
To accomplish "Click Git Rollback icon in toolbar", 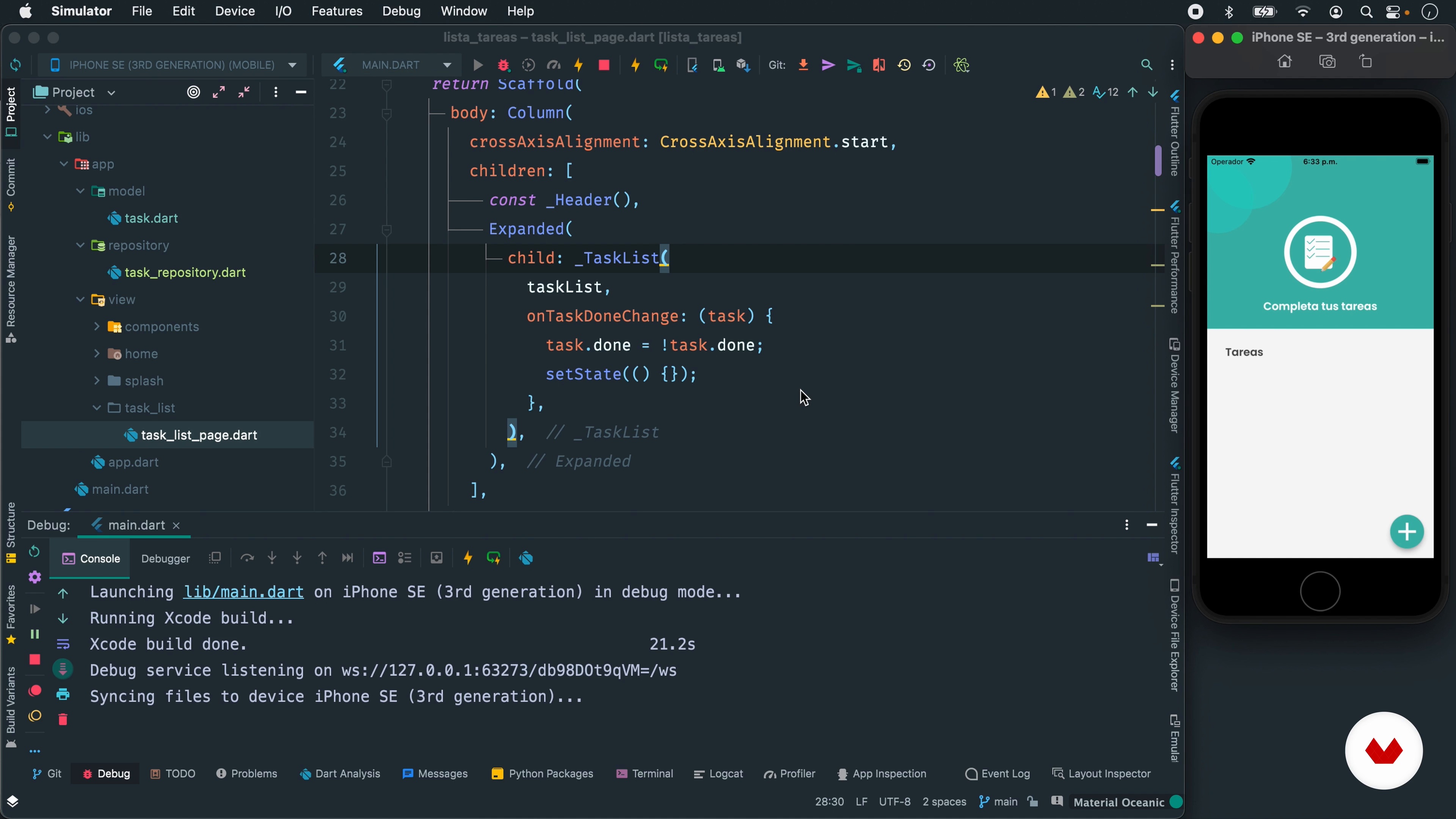I will point(929,65).
